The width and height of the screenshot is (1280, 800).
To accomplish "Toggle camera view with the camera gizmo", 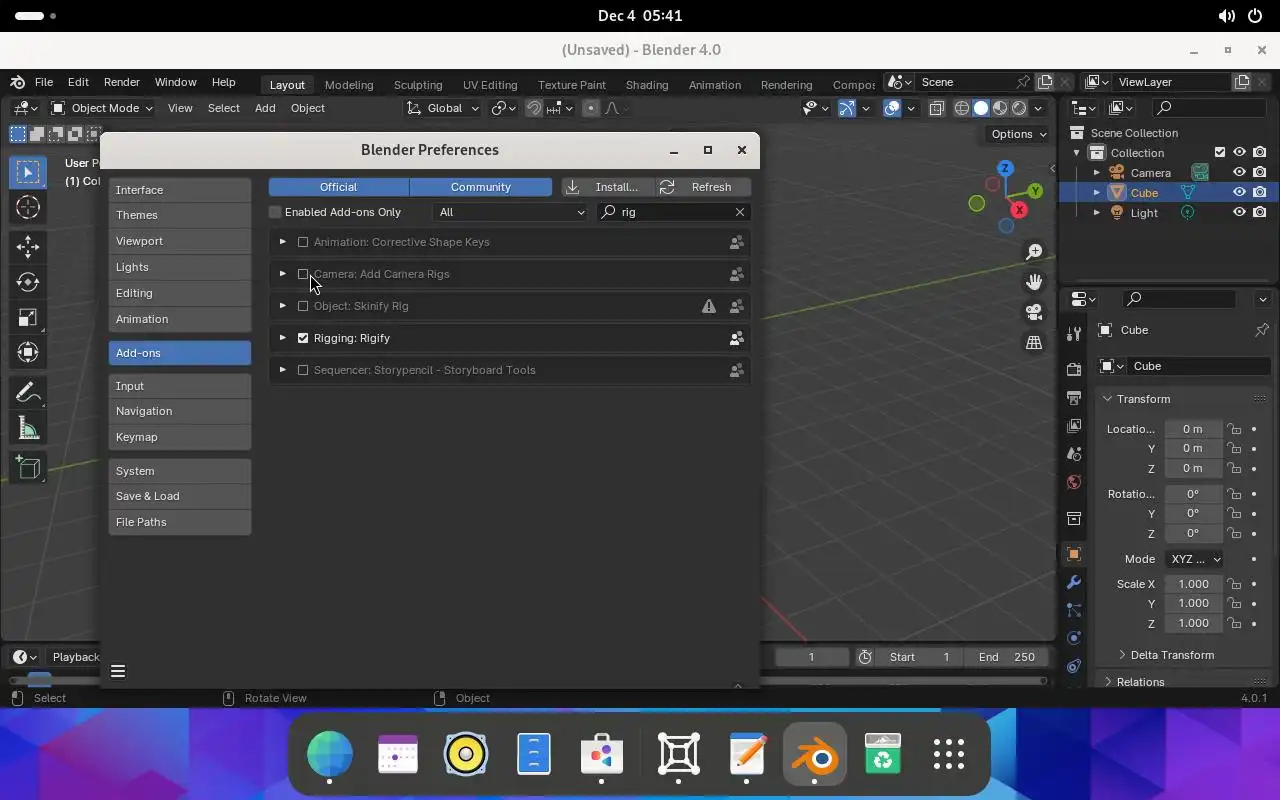I will [x=1034, y=312].
